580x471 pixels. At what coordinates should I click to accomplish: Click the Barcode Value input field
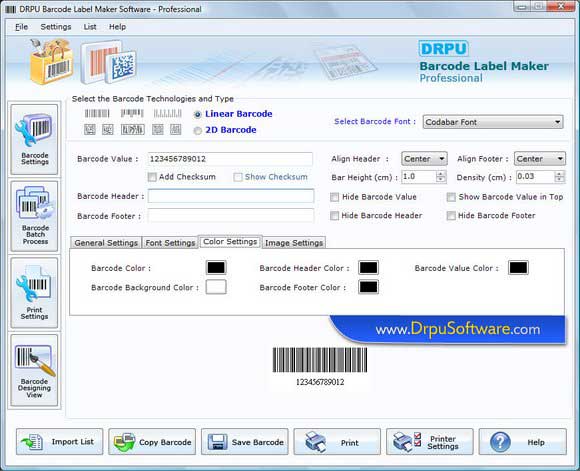click(230, 159)
